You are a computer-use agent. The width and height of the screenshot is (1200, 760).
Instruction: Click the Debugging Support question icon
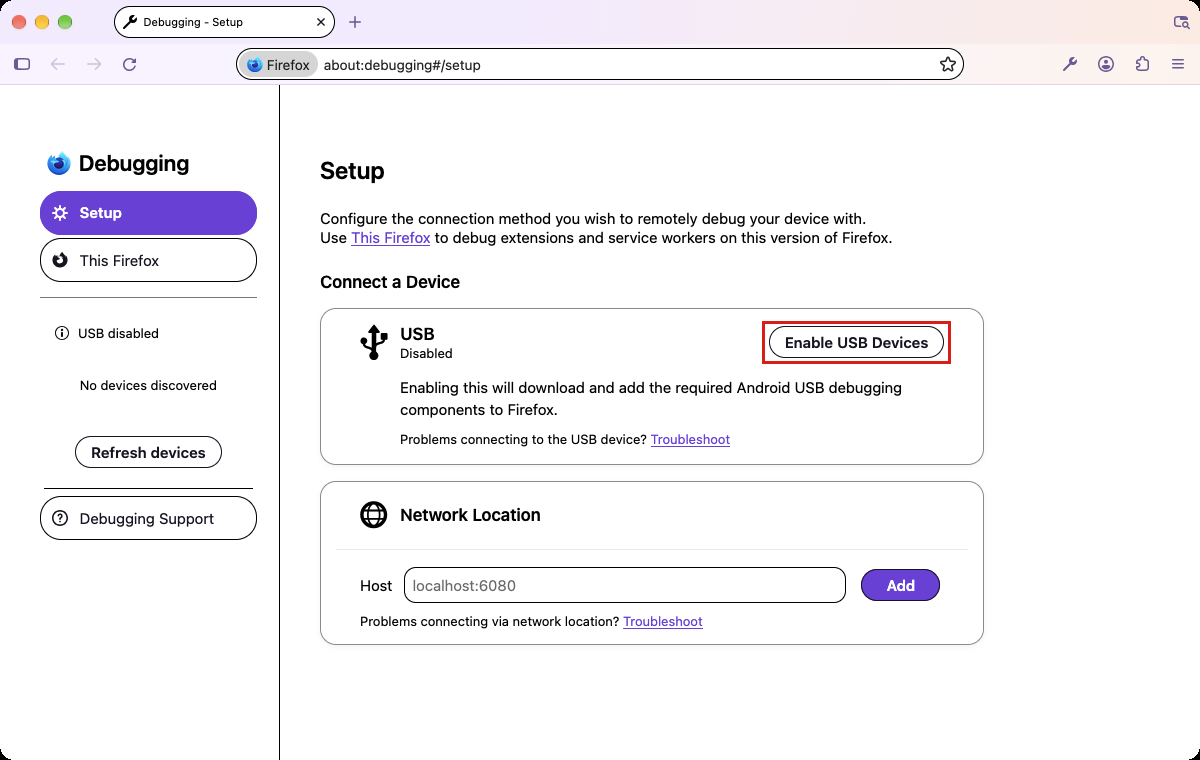(x=60, y=518)
